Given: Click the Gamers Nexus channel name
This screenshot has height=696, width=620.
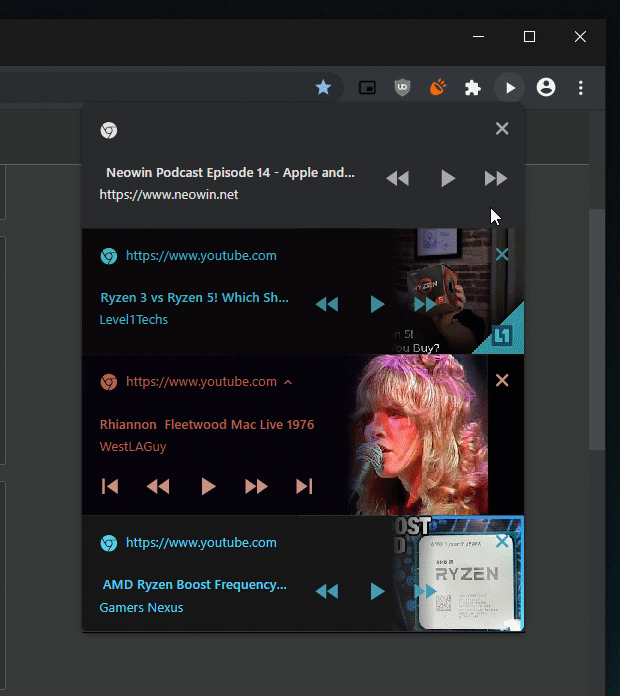Looking at the screenshot, I should 141,608.
